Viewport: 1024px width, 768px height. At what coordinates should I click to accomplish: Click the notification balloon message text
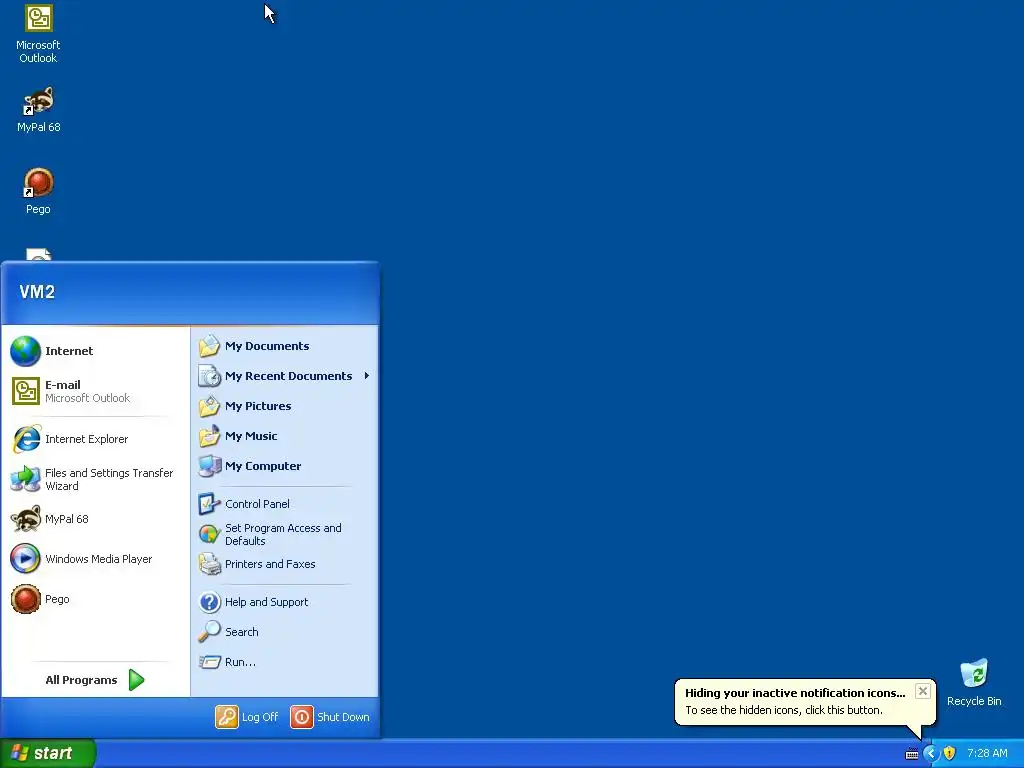784,711
